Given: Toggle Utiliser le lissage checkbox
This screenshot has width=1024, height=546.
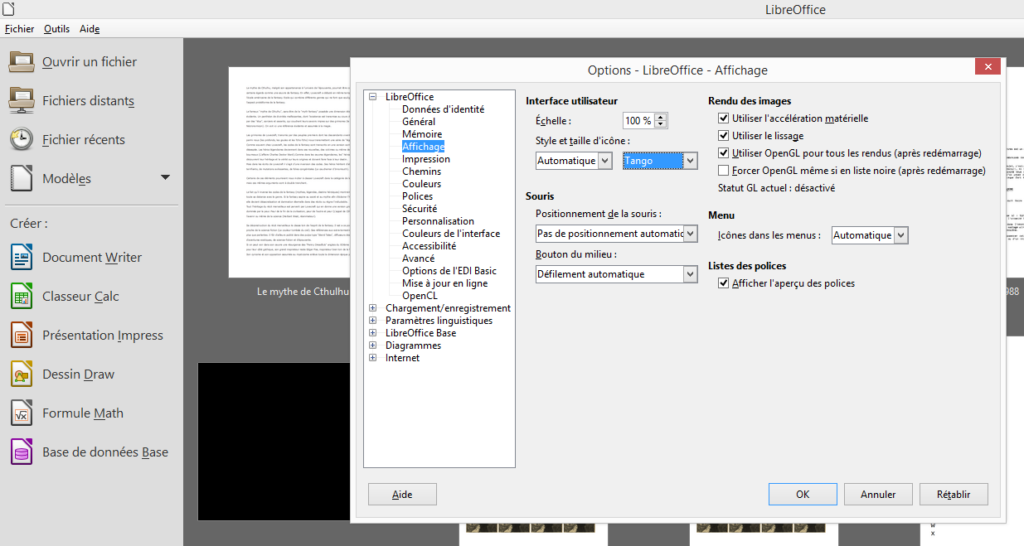Looking at the screenshot, I should pyautogui.click(x=723, y=136).
